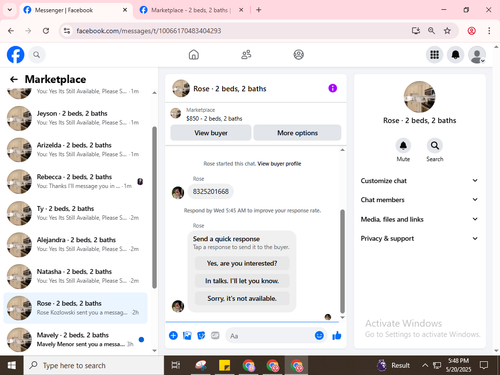The width and height of the screenshot is (500, 375).
Task: Click the View buyer button
Action: 211,133
